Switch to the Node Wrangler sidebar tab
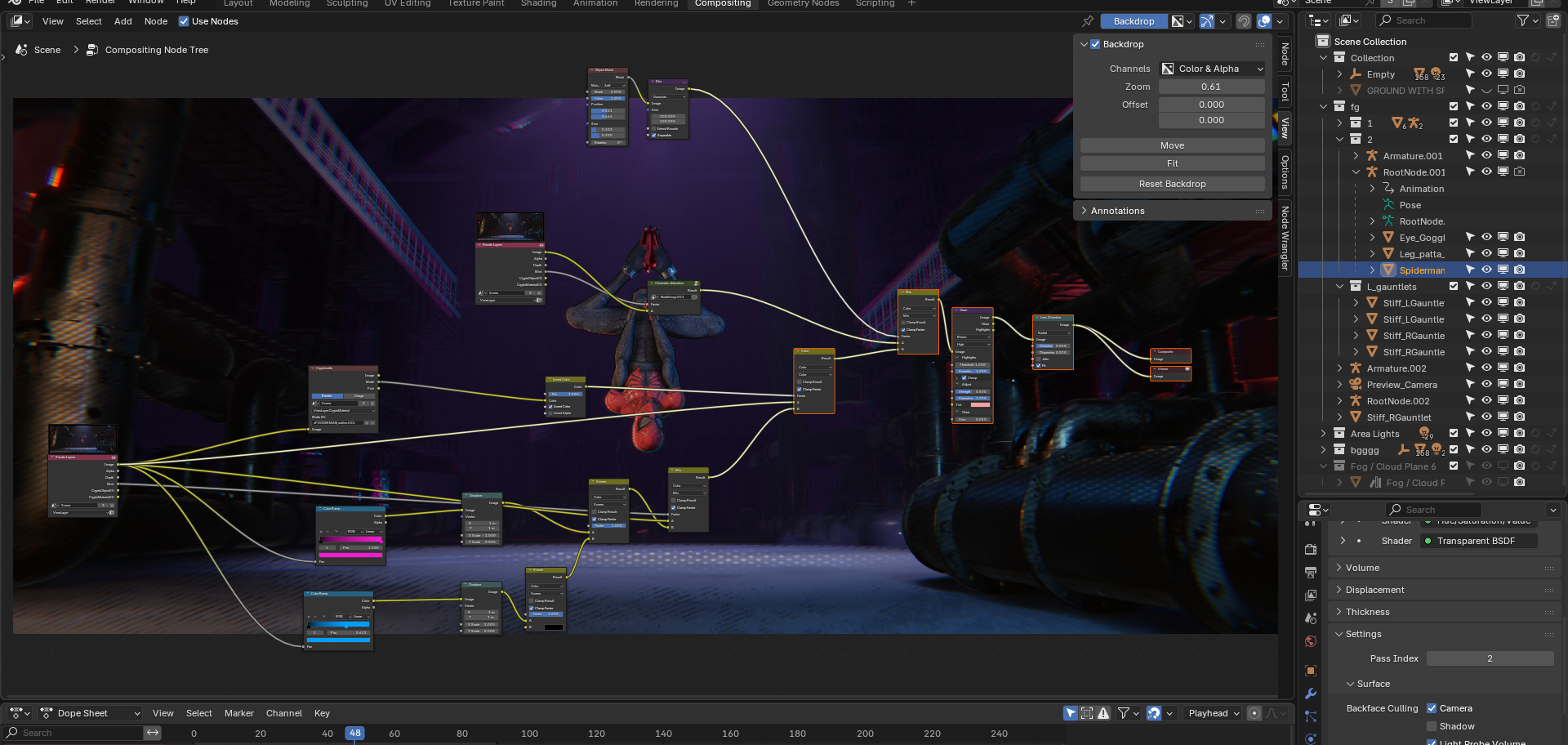 1285,238
